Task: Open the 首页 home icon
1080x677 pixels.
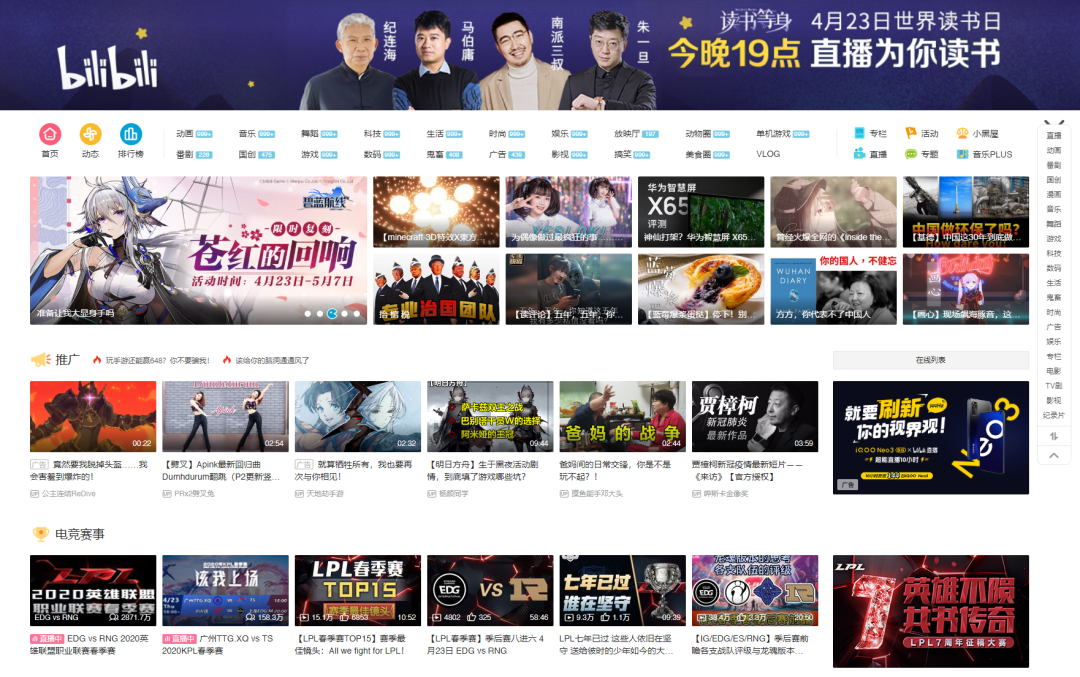Action: pyautogui.click(x=50, y=134)
